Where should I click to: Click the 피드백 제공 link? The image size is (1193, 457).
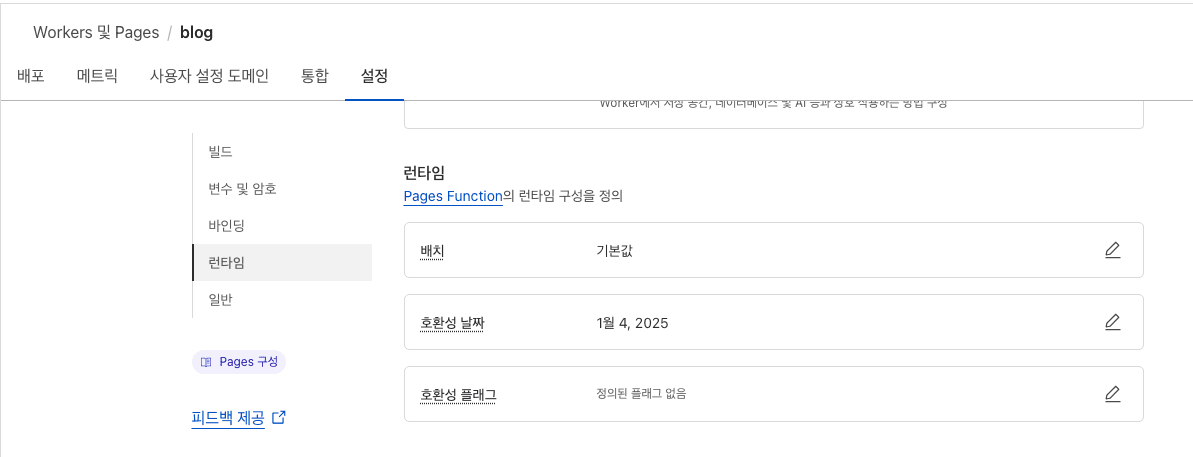(x=228, y=418)
